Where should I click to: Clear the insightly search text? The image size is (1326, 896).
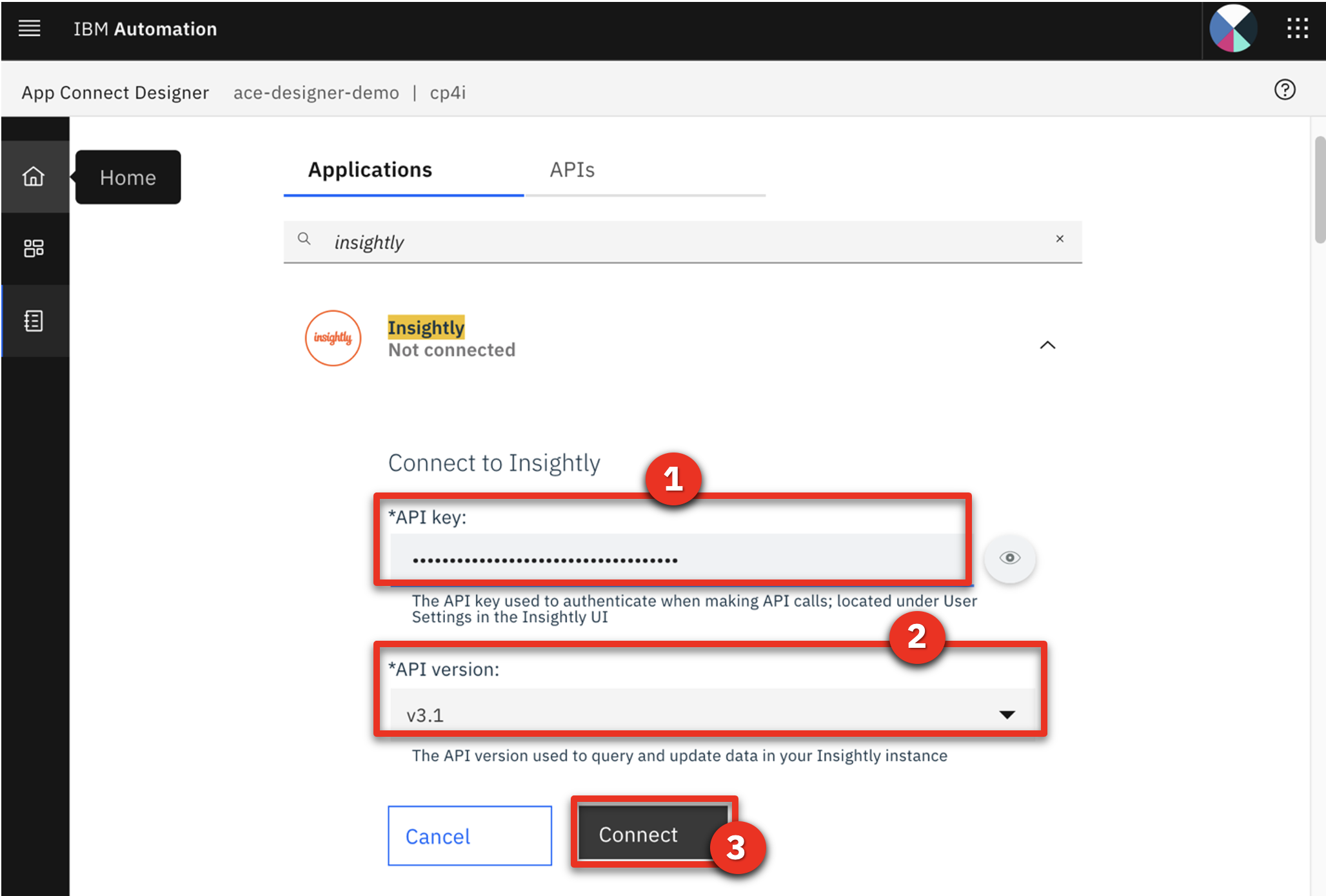[1060, 239]
